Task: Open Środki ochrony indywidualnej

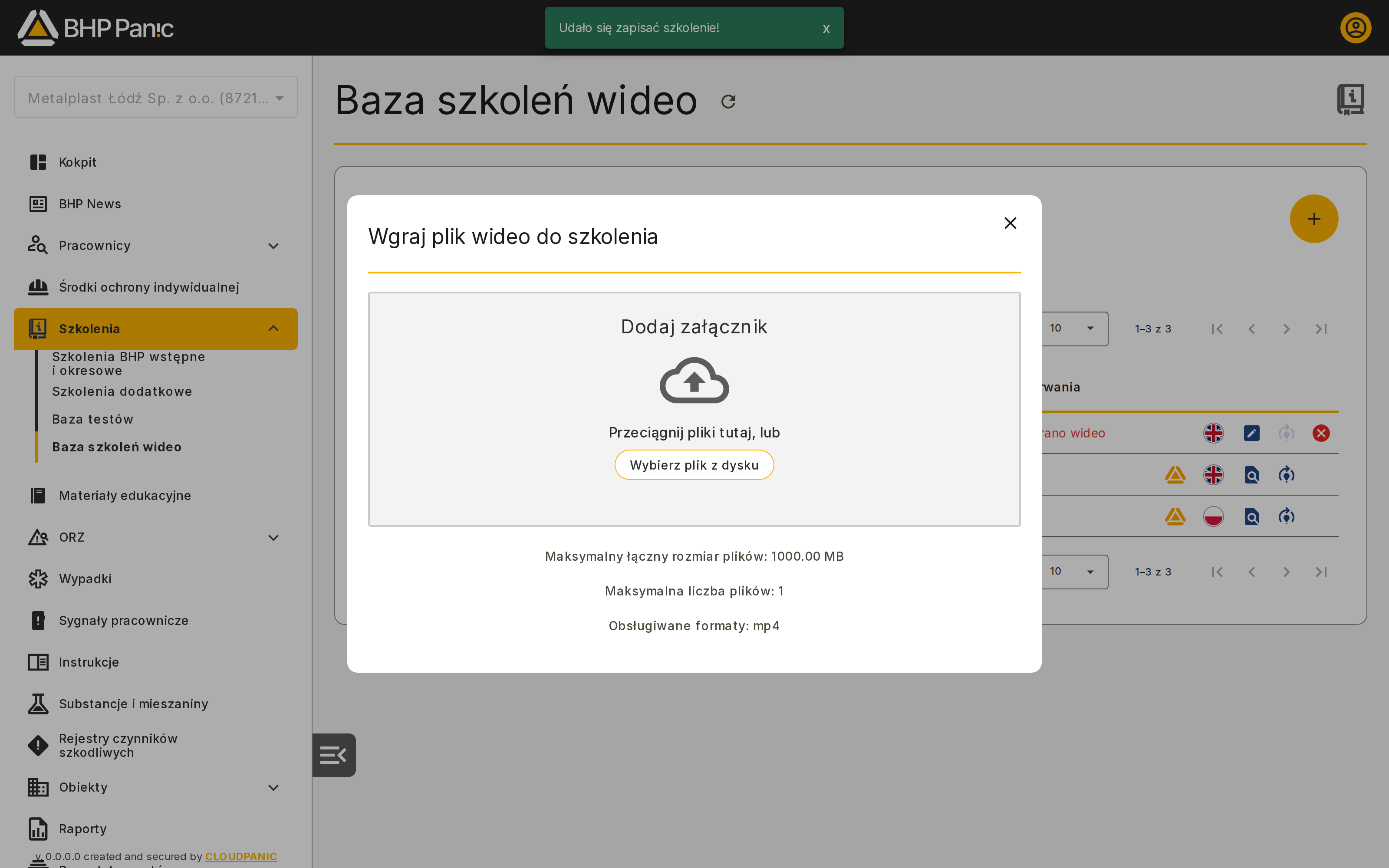Action: (155, 287)
